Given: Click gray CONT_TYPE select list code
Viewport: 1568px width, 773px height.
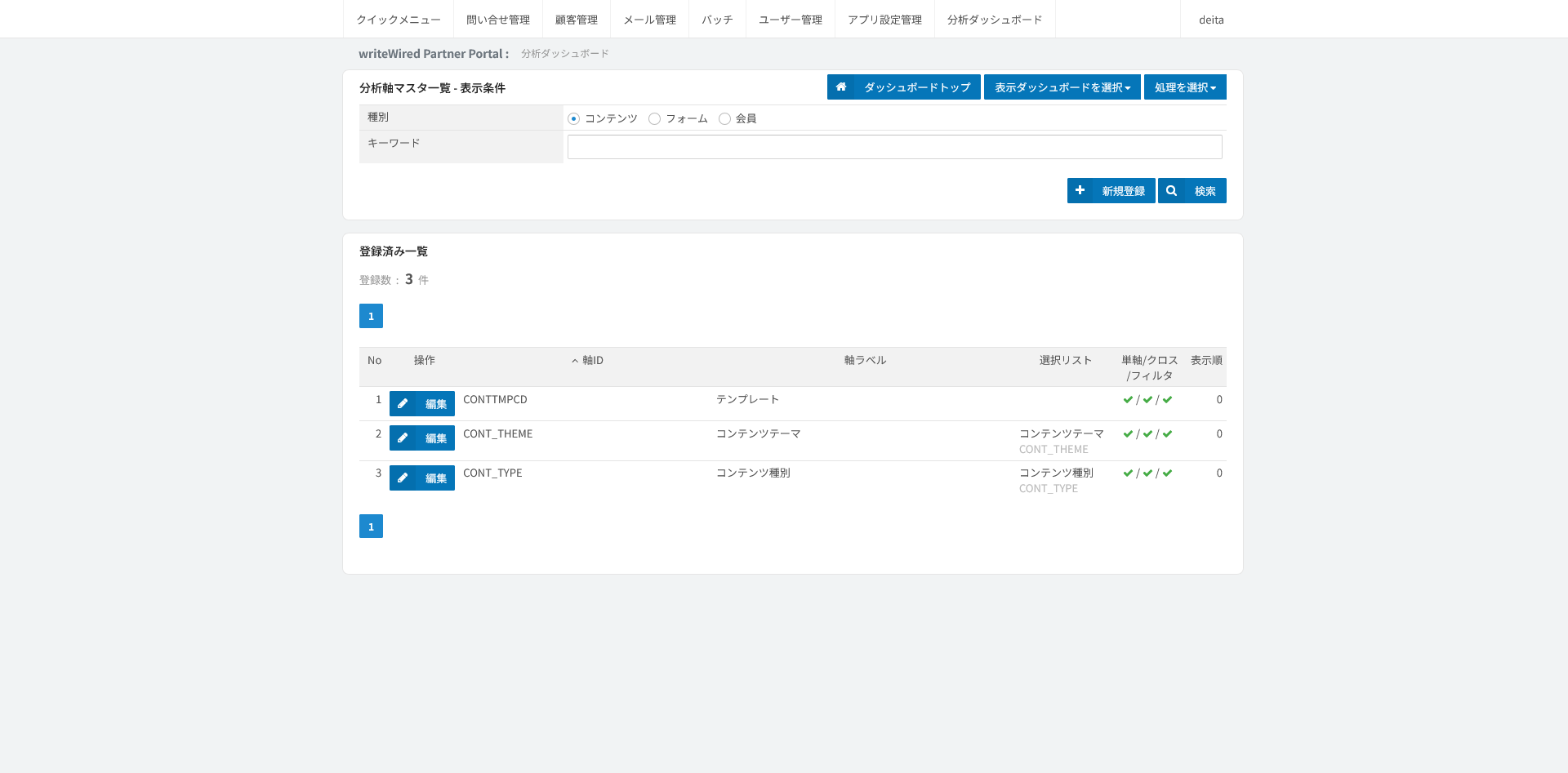Looking at the screenshot, I should click(1049, 489).
